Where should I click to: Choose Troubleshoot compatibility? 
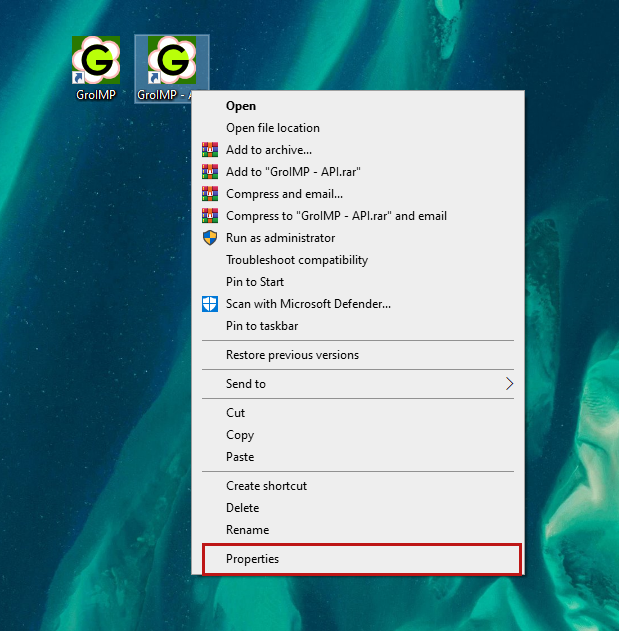click(296, 260)
